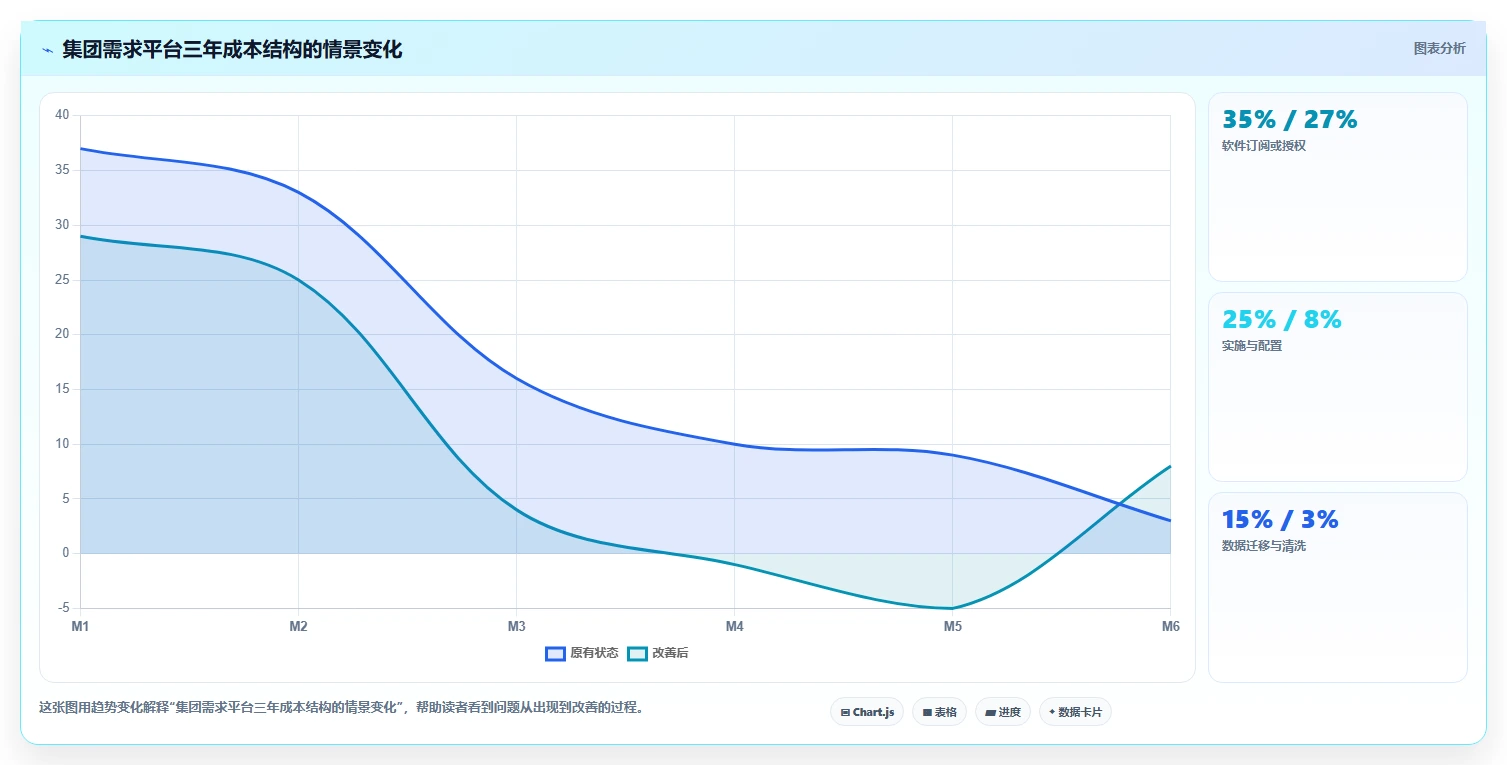Click the M4 x-axis label
This screenshot has width=1507, height=765.
pyautogui.click(x=734, y=627)
